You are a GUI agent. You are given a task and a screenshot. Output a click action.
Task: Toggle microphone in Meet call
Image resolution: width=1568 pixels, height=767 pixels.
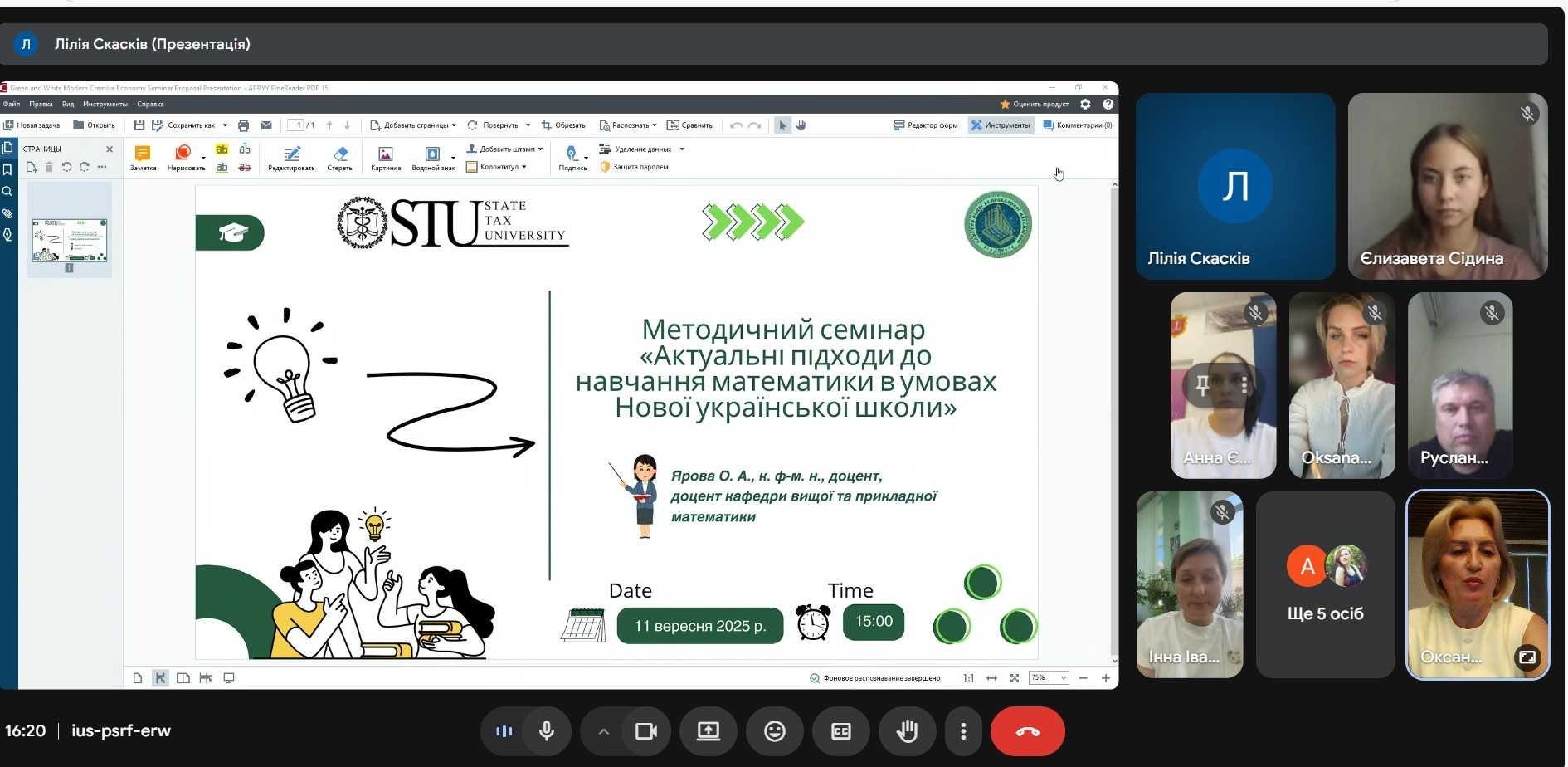547,731
